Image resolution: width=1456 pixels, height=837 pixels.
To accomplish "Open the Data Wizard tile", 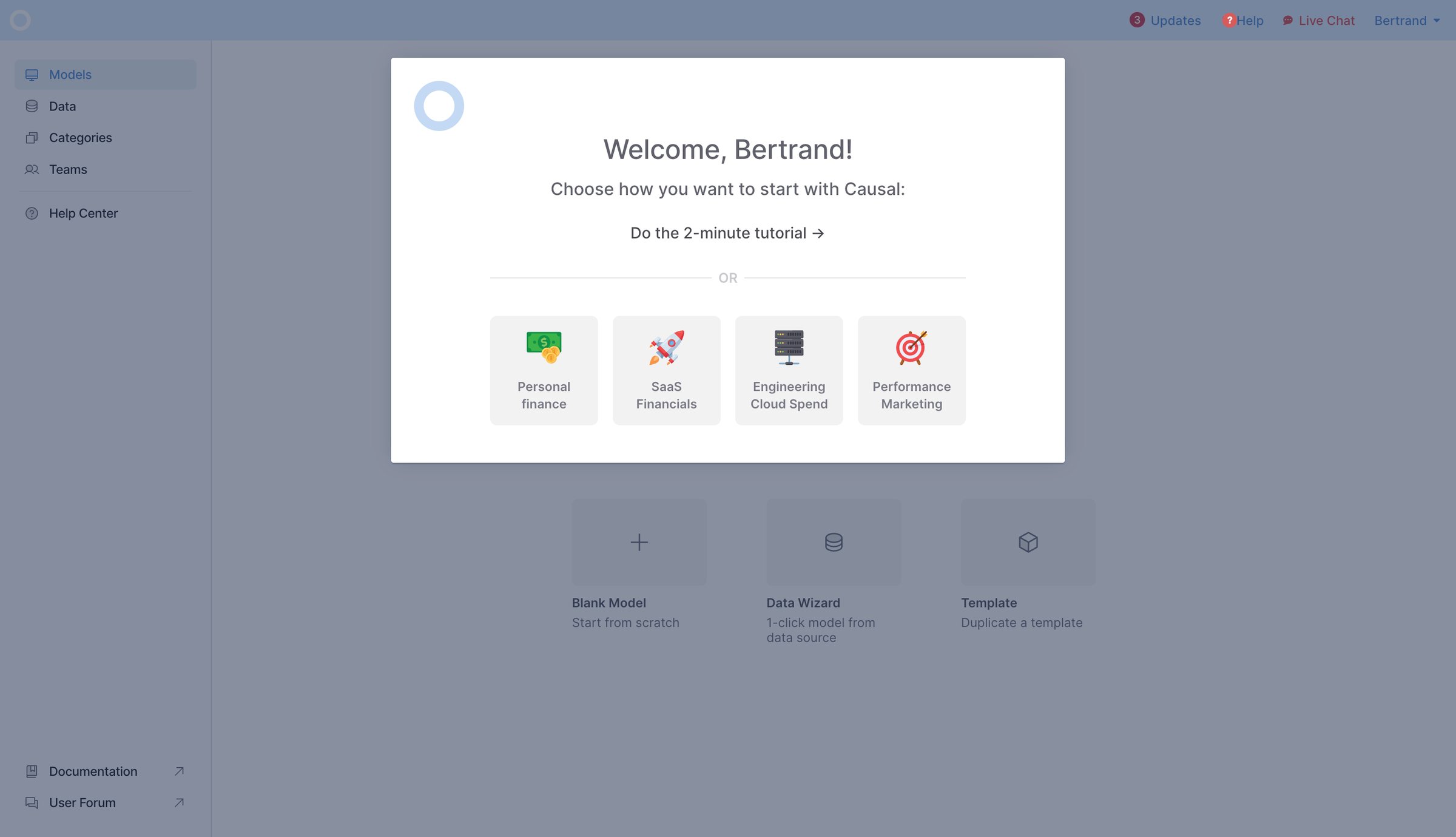I will pos(834,542).
